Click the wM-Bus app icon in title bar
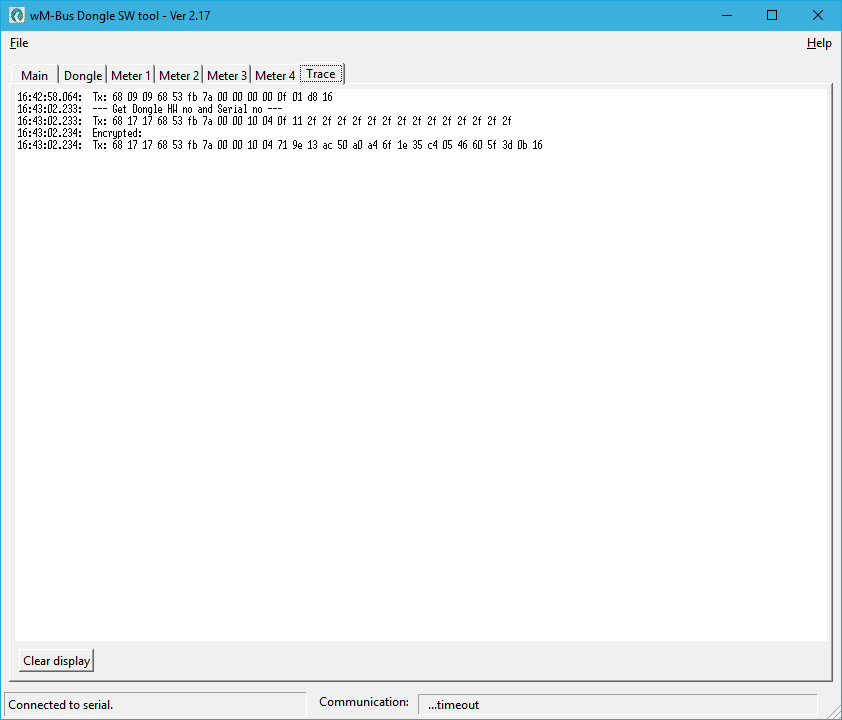This screenshot has height=720, width=842. coord(17,16)
